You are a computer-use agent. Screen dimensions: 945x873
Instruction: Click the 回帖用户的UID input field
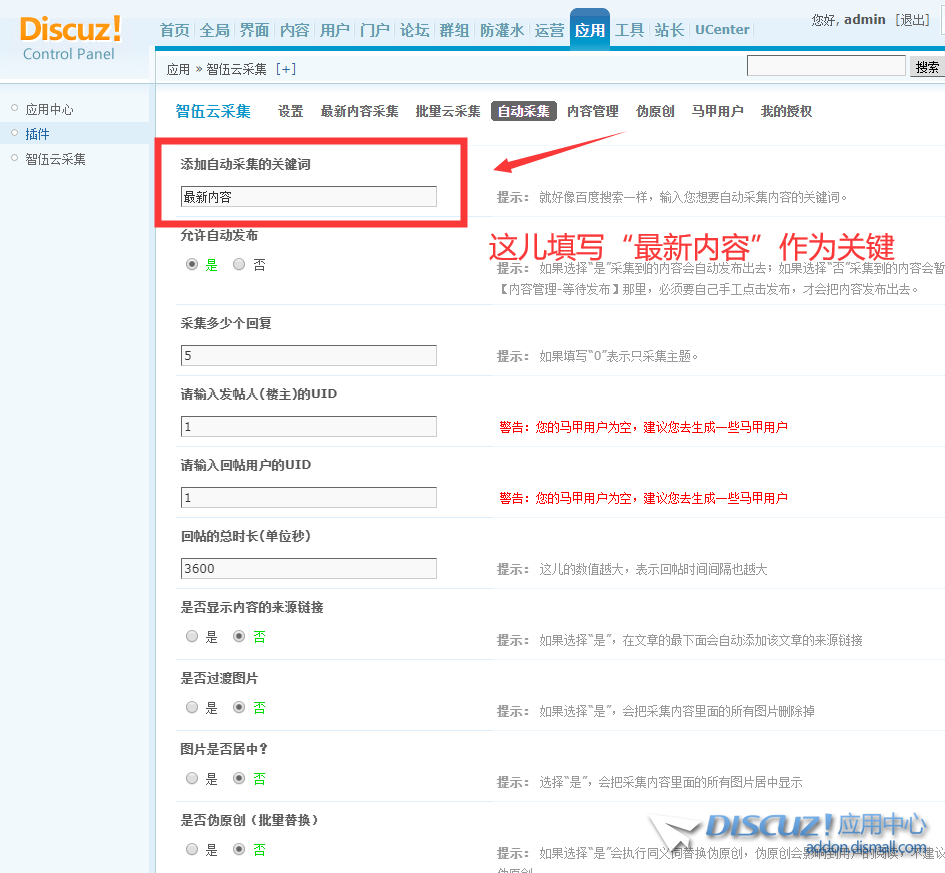tap(309, 498)
